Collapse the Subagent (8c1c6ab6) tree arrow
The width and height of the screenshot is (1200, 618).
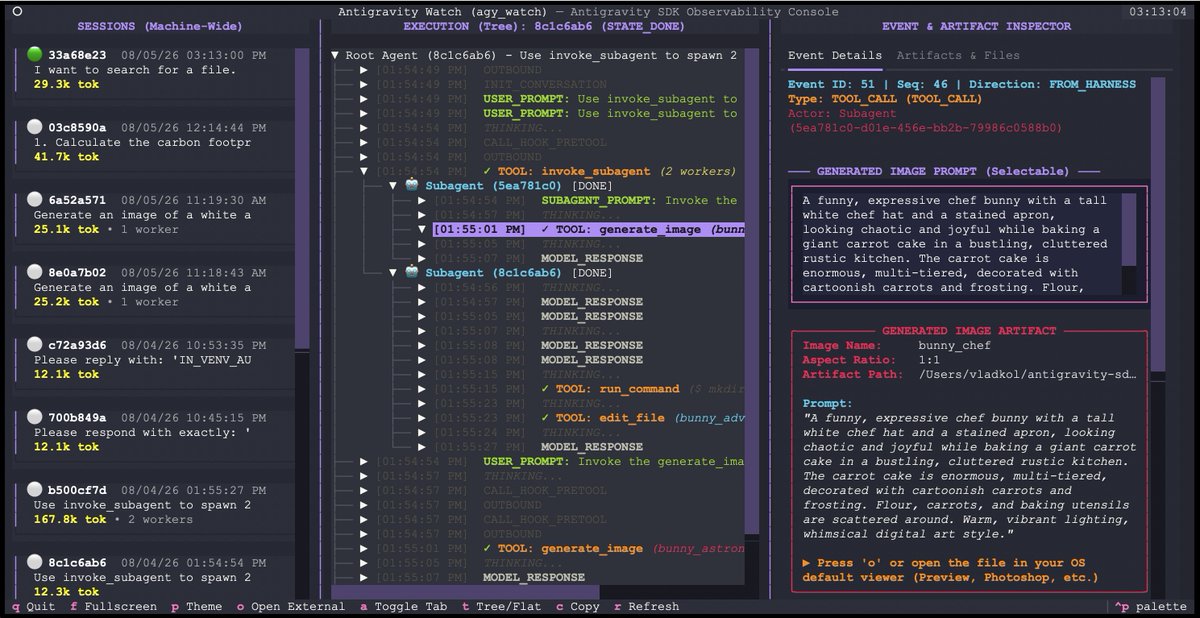click(393, 273)
